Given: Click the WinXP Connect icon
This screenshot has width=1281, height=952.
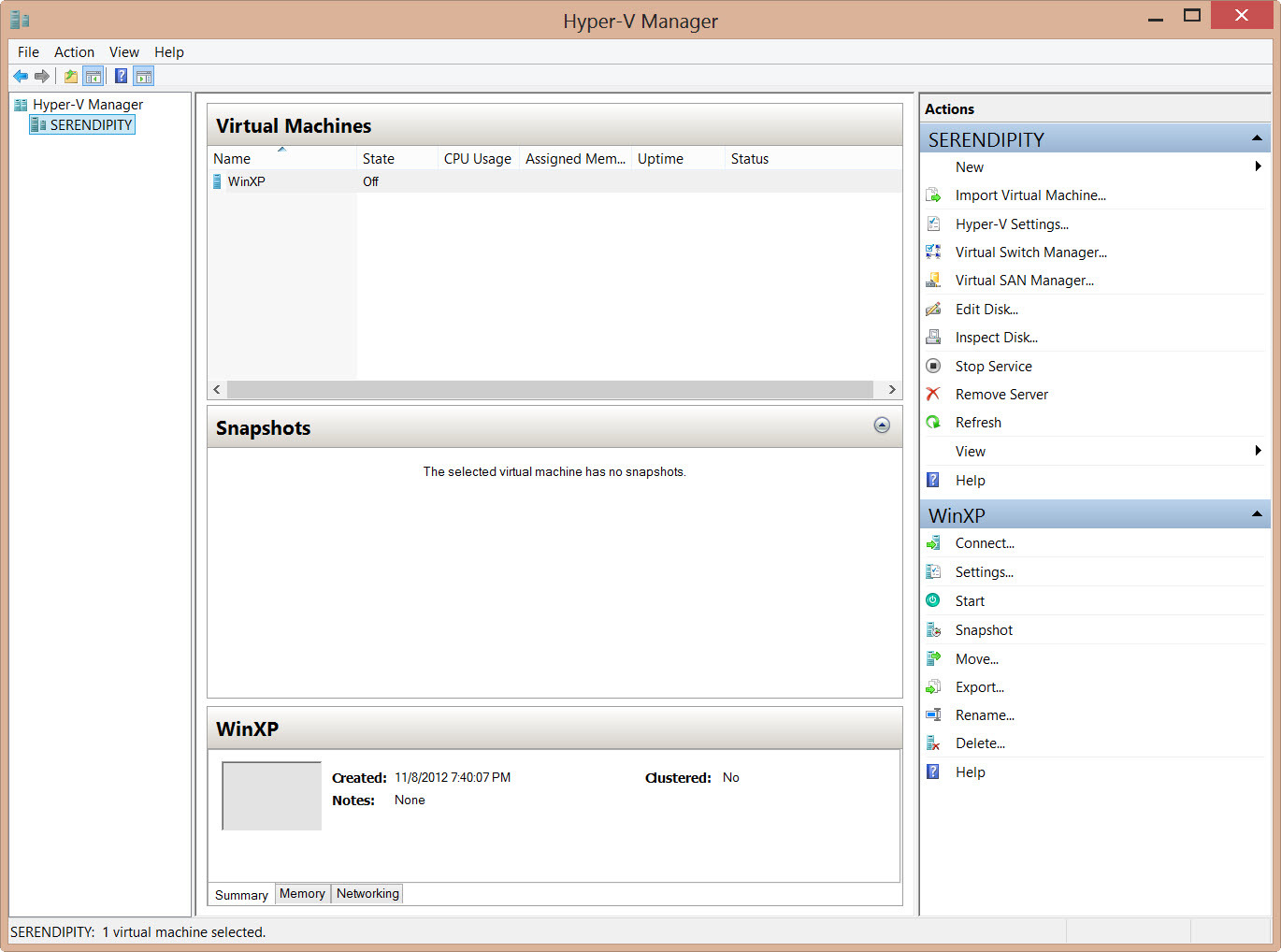Looking at the screenshot, I should 933,543.
